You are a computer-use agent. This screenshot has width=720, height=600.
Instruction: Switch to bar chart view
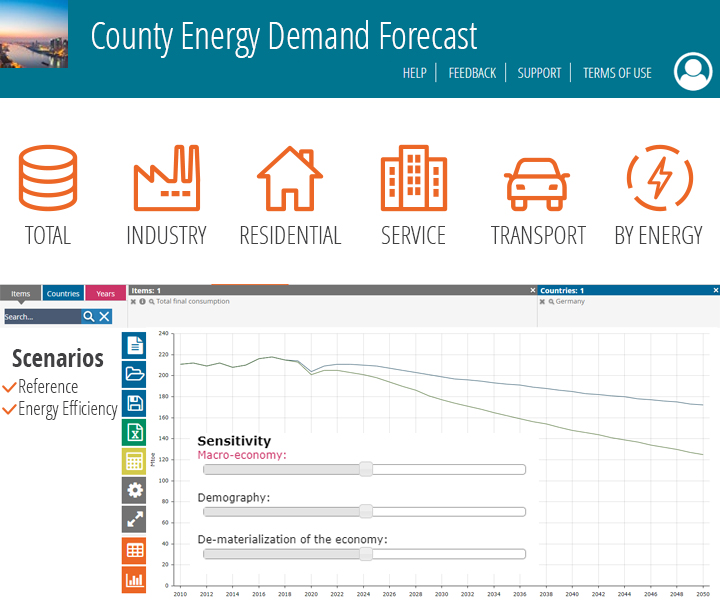(x=134, y=578)
